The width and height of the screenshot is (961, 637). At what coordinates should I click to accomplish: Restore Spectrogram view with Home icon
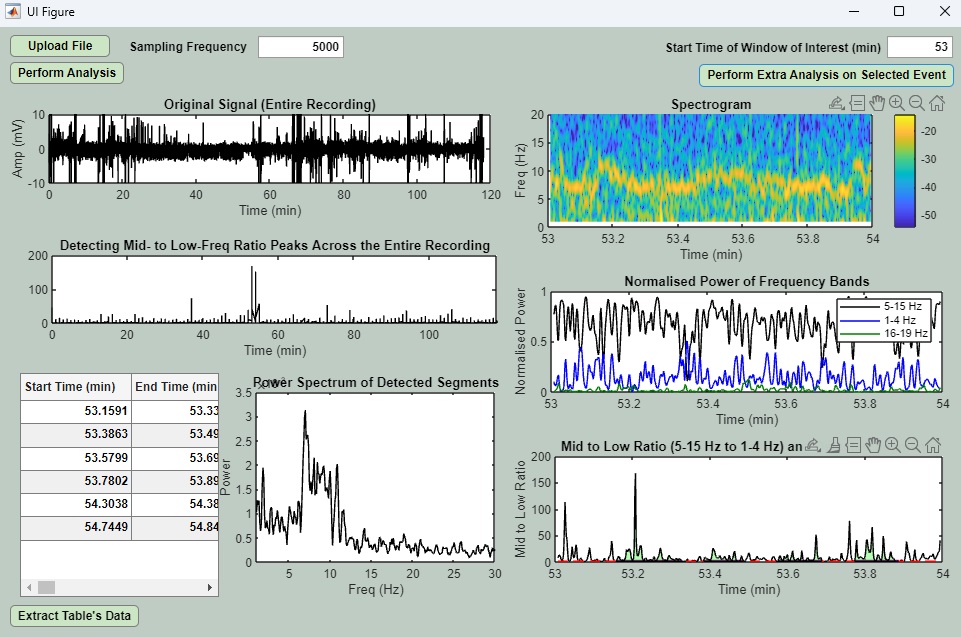(936, 103)
